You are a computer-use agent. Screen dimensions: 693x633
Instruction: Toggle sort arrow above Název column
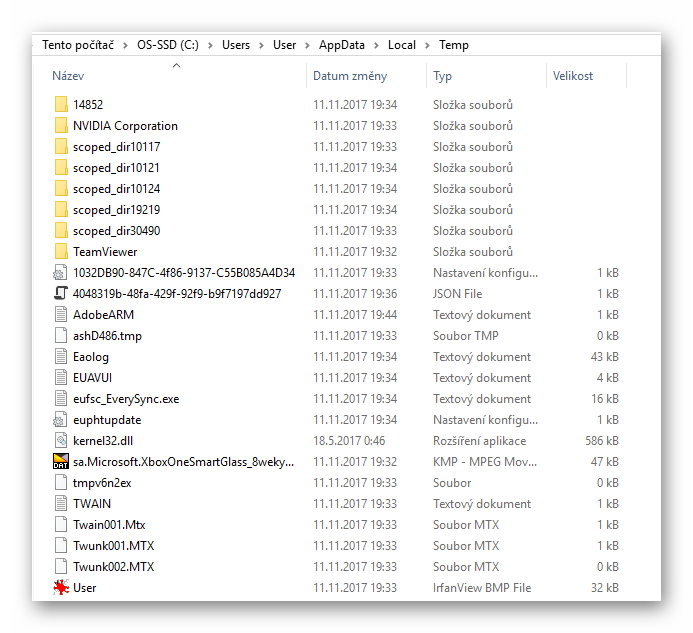pyautogui.click(x=176, y=65)
